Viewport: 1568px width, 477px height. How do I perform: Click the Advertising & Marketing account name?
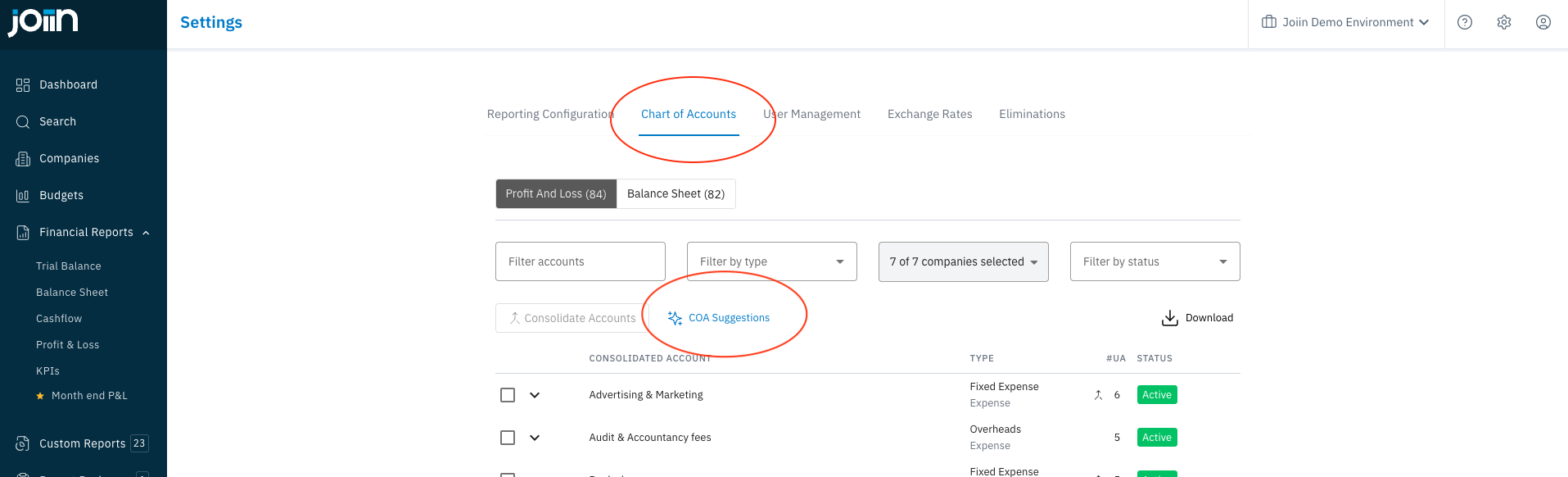646,395
